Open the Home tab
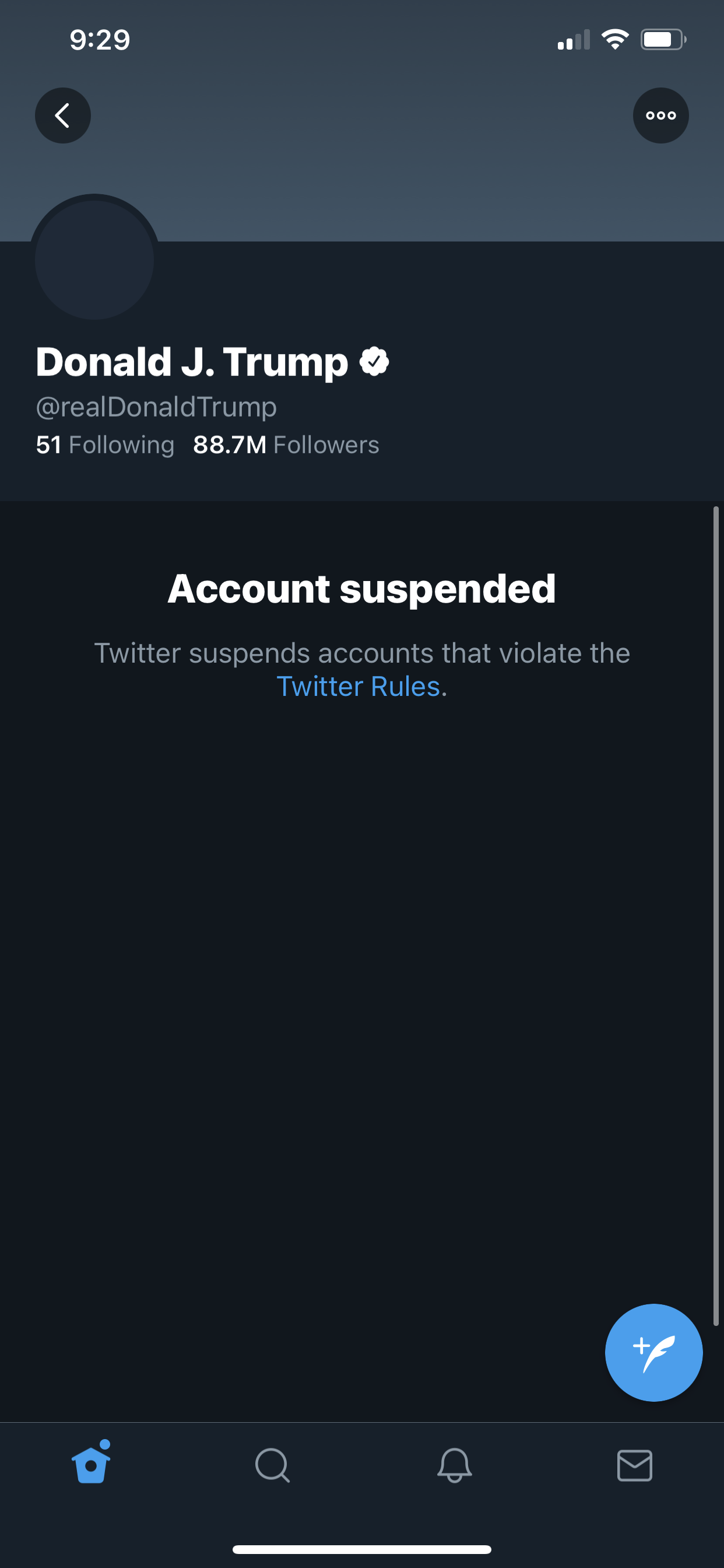Viewport: 724px width, 1568px height. point(92,1464)
